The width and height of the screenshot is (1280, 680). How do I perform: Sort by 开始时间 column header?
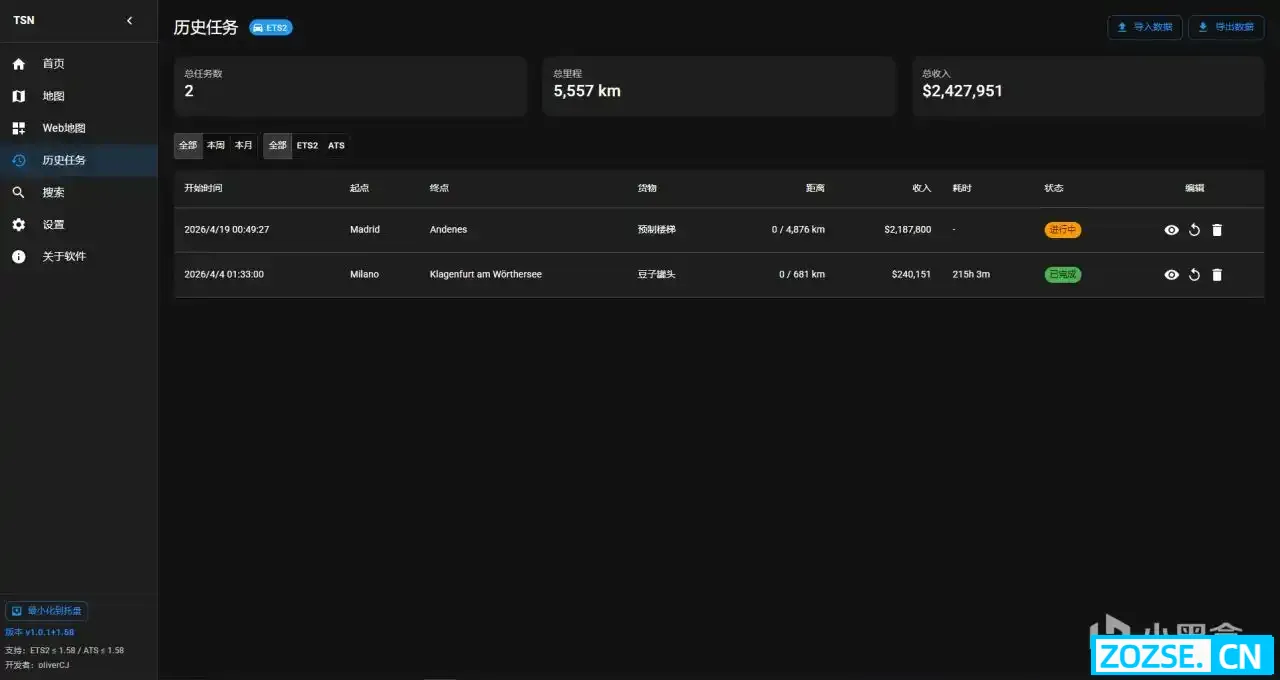(203, 188)
